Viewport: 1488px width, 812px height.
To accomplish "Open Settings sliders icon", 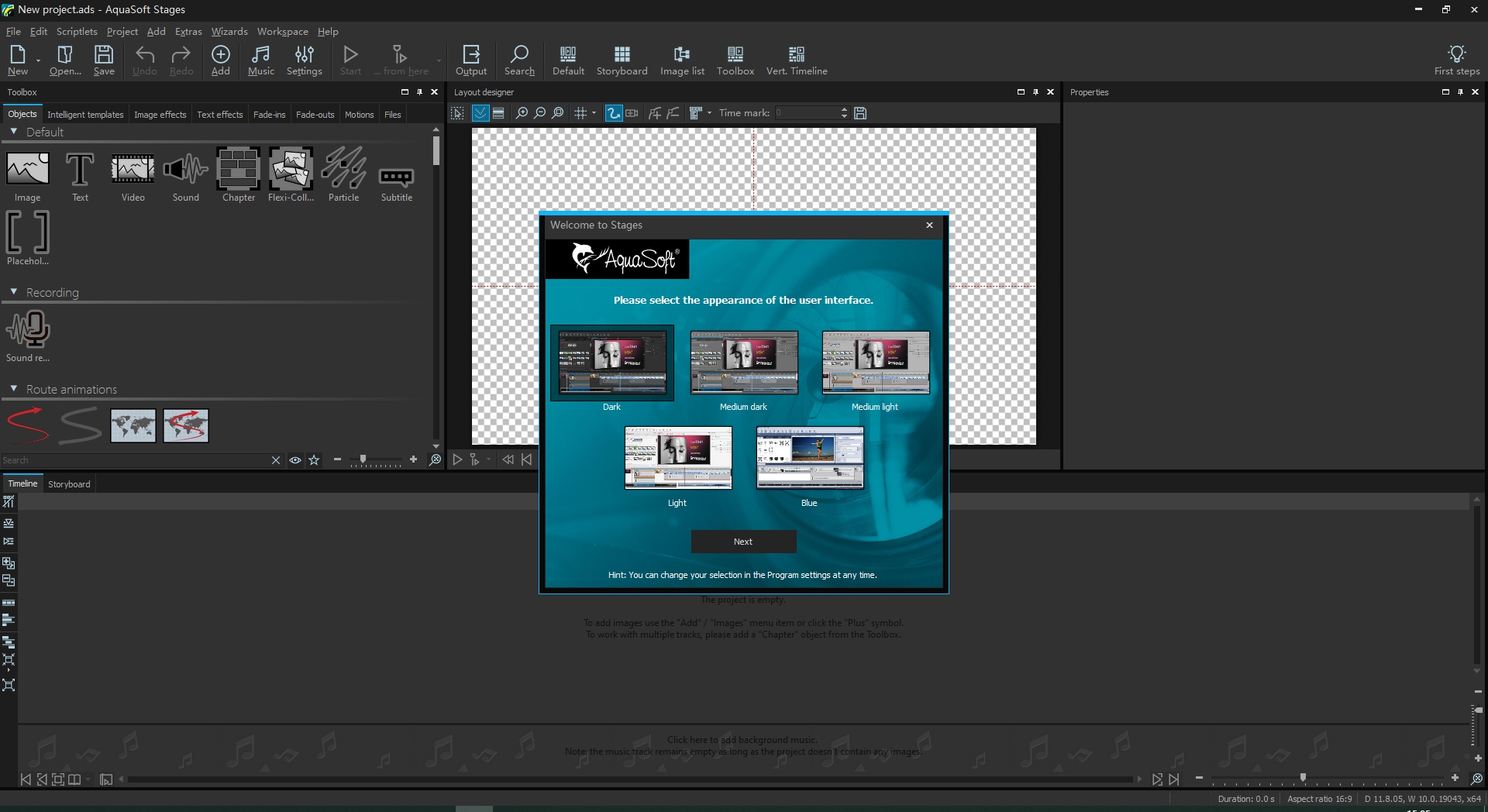I will pyautogui.click(x=304, y=60).
